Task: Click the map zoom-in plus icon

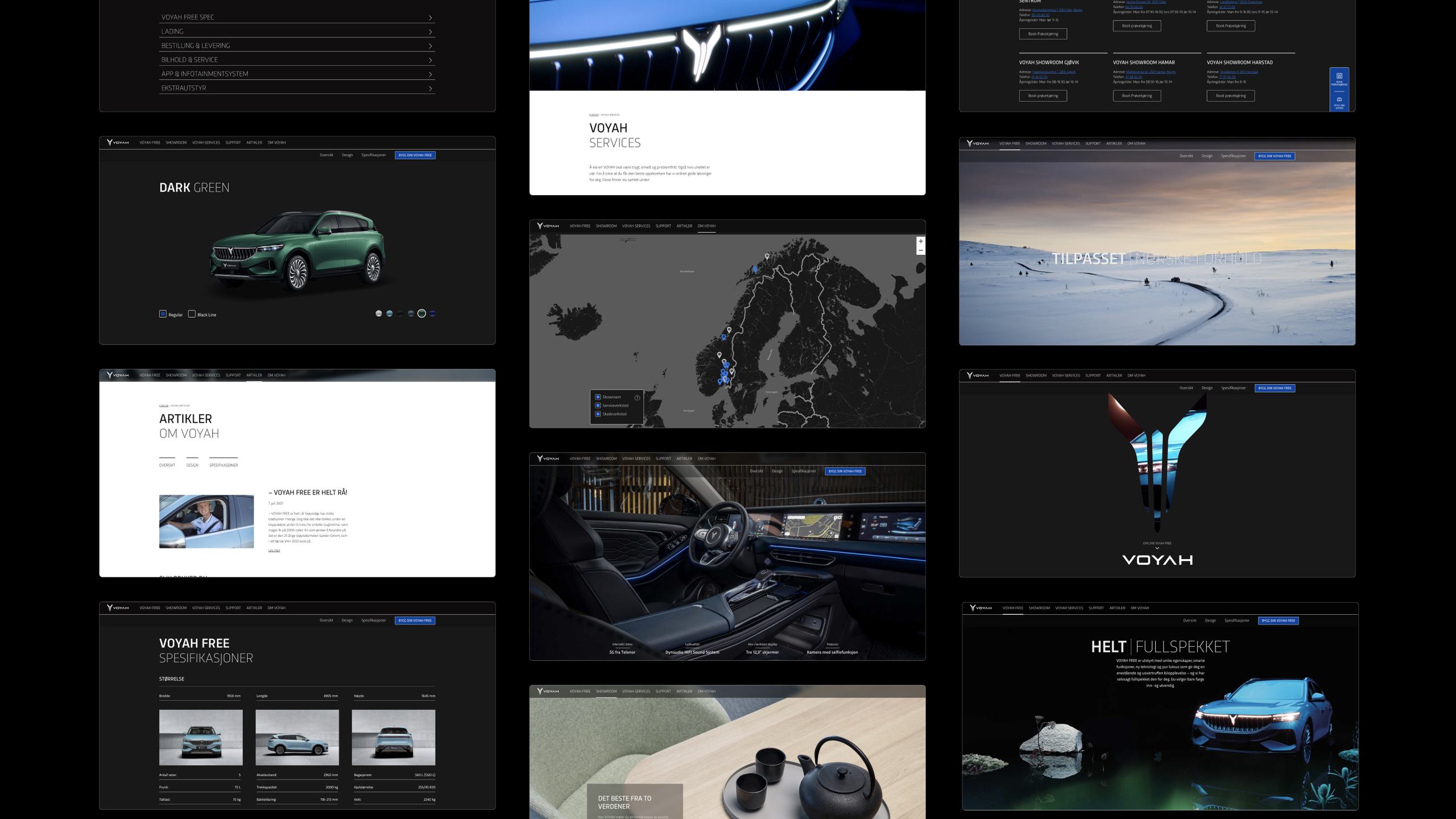Action: pos(920,242)
